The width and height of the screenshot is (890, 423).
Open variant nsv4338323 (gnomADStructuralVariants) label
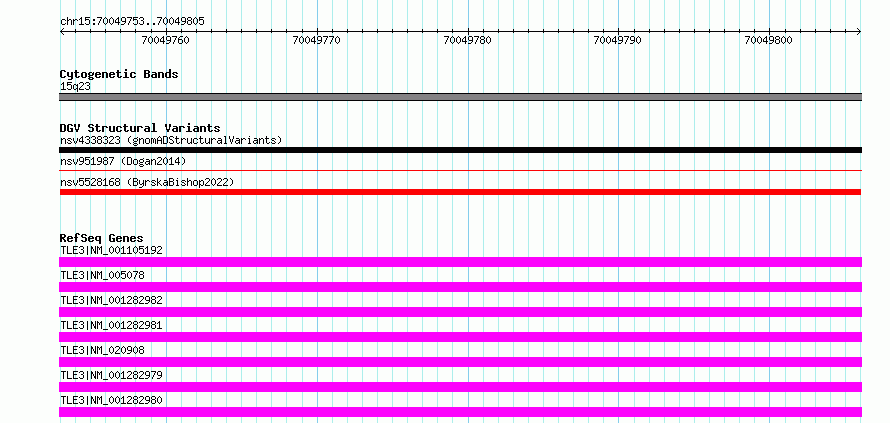pos(171,140)
